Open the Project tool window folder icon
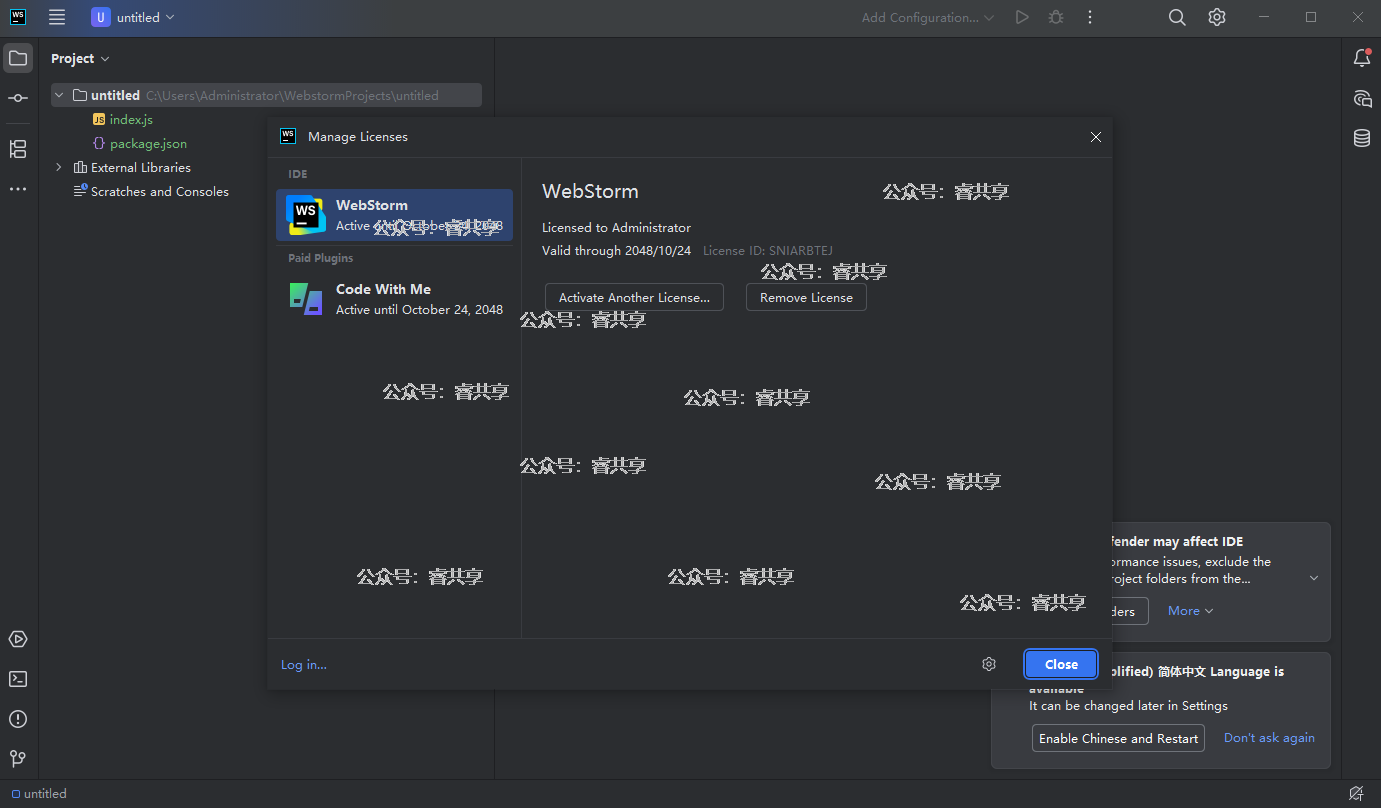The width and height of the screenshot is (1381, 808). pyautogui.click(x=18, y=58)
